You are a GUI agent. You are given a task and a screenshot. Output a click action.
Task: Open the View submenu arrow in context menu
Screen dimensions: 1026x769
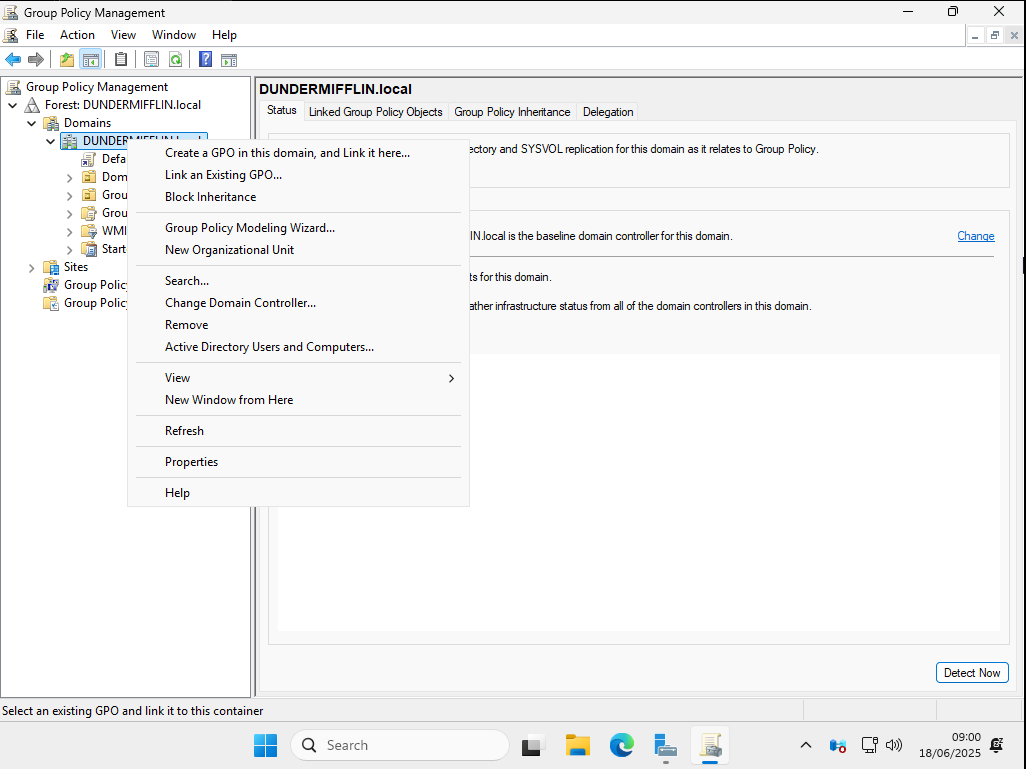[x=451, y=378]
